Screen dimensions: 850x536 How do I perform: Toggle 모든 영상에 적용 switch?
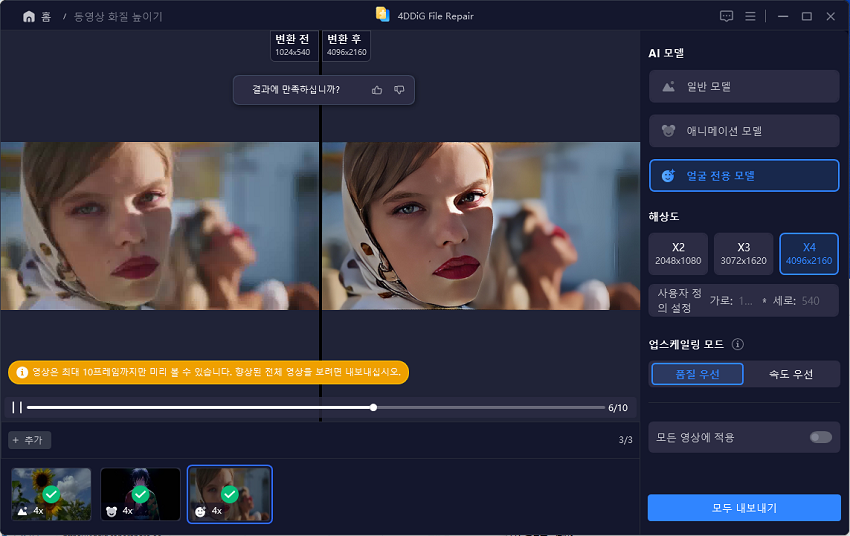821,437
